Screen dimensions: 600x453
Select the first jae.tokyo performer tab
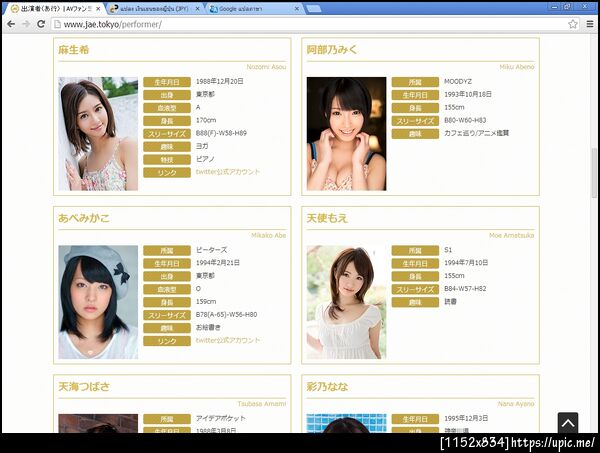55,8
